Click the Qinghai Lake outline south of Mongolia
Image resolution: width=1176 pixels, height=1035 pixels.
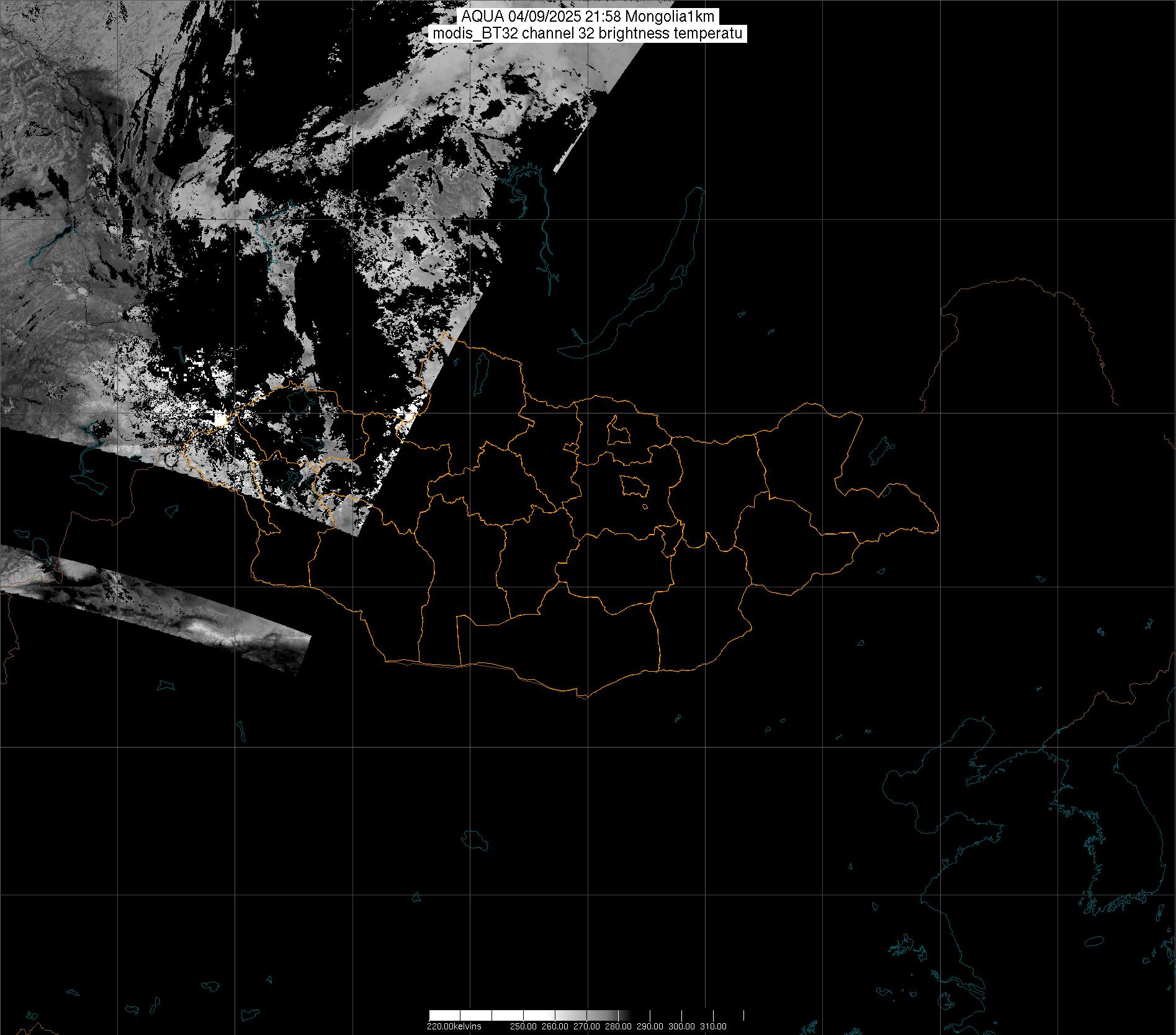click(475, 840)
